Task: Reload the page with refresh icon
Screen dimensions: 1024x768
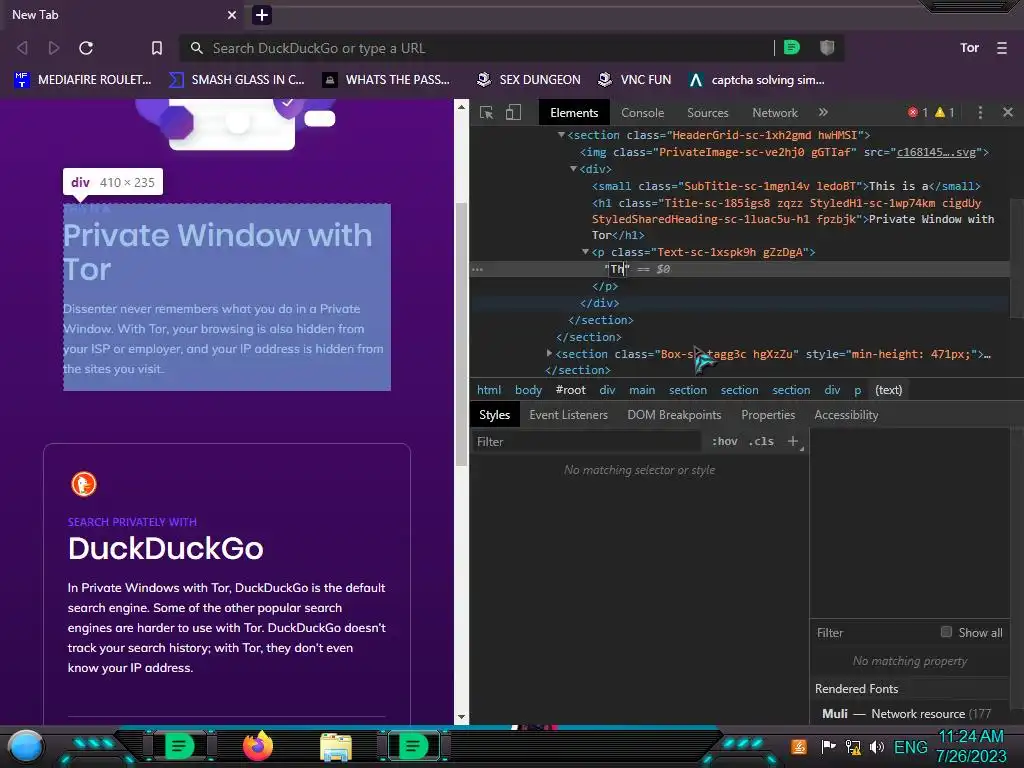Action: (86, 48)
